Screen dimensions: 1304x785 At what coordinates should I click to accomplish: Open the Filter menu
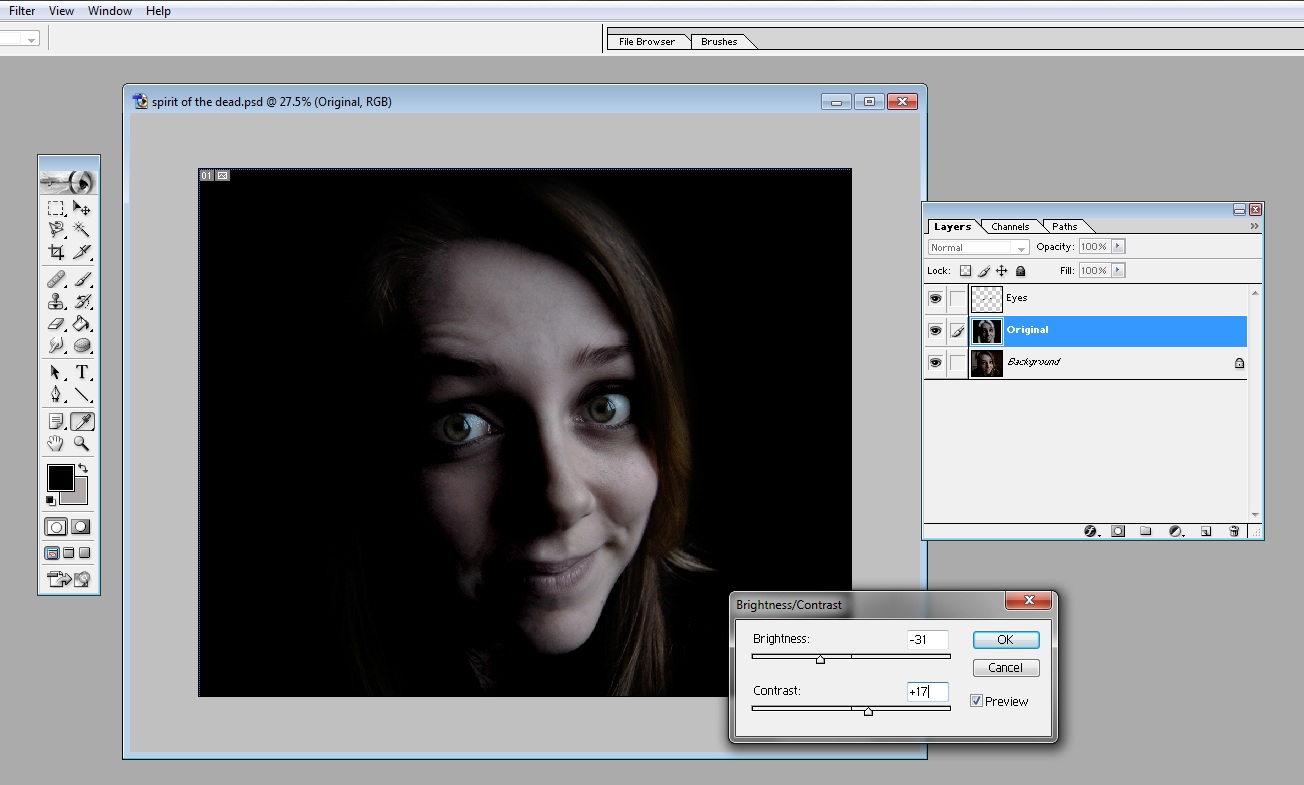(22, 11)
